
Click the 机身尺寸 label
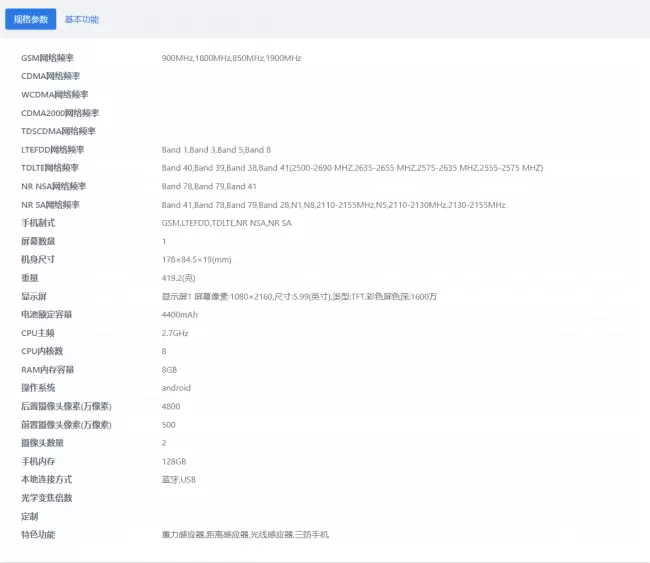38,260
